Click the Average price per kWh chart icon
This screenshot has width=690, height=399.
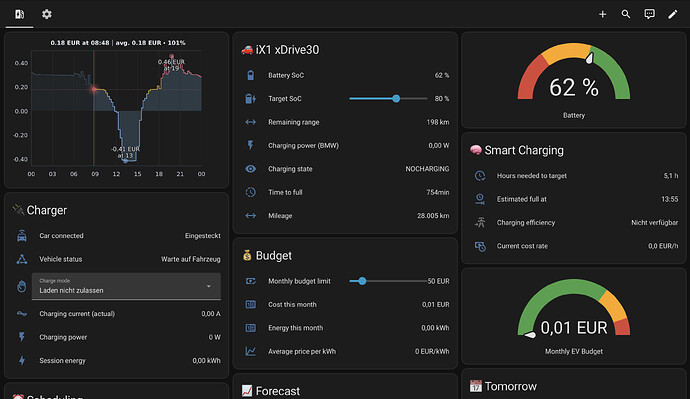point(250,351)
